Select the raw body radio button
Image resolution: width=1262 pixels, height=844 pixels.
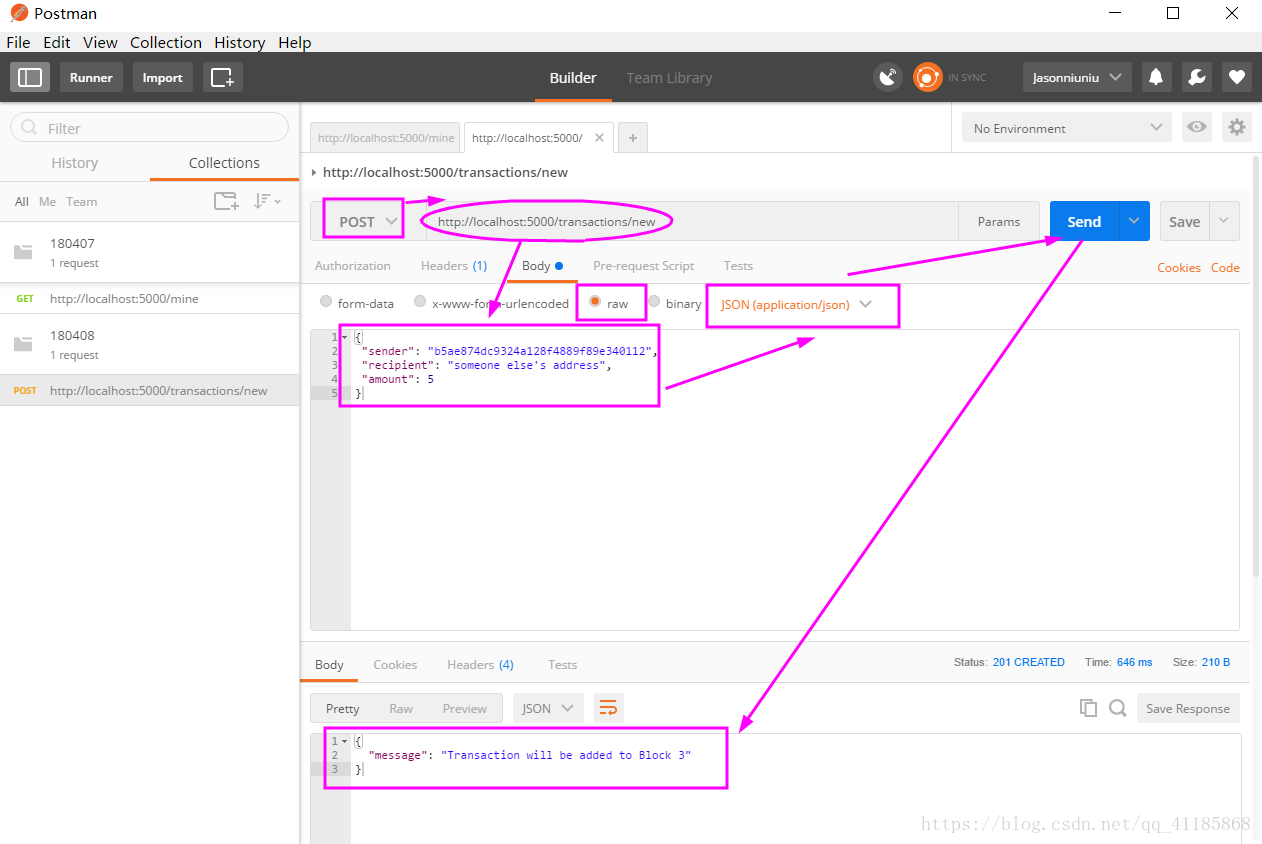tap(595, 302)
